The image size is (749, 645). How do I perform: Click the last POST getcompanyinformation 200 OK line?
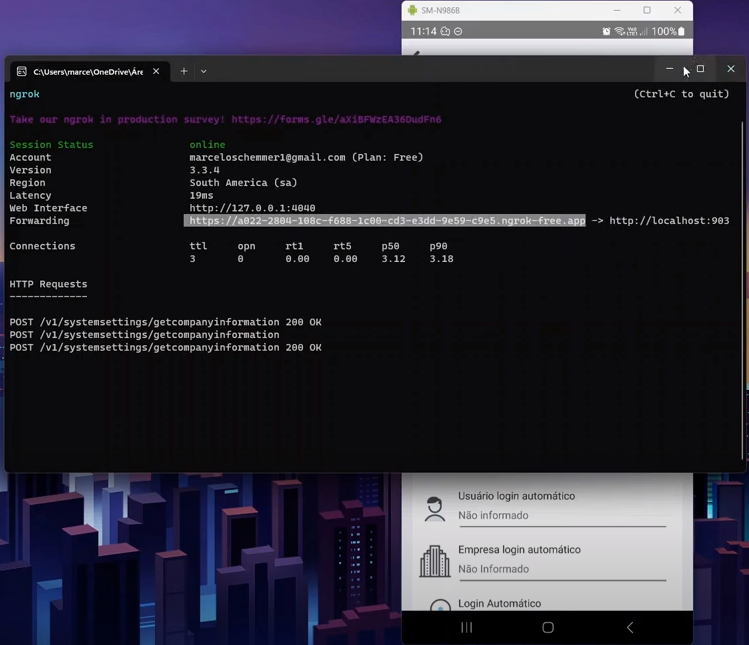coord(165,348)
